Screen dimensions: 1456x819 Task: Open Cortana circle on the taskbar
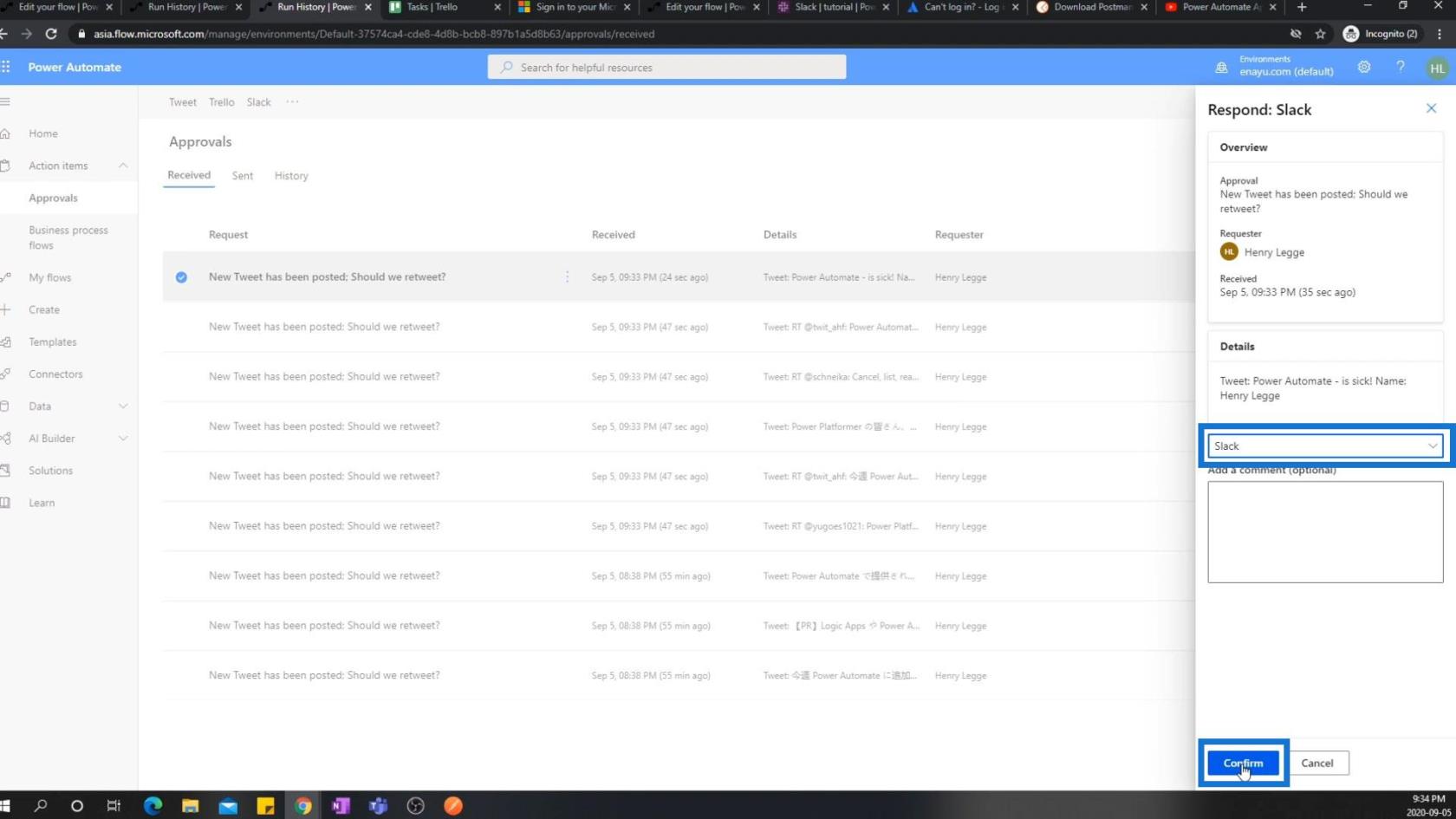(77, 805)
